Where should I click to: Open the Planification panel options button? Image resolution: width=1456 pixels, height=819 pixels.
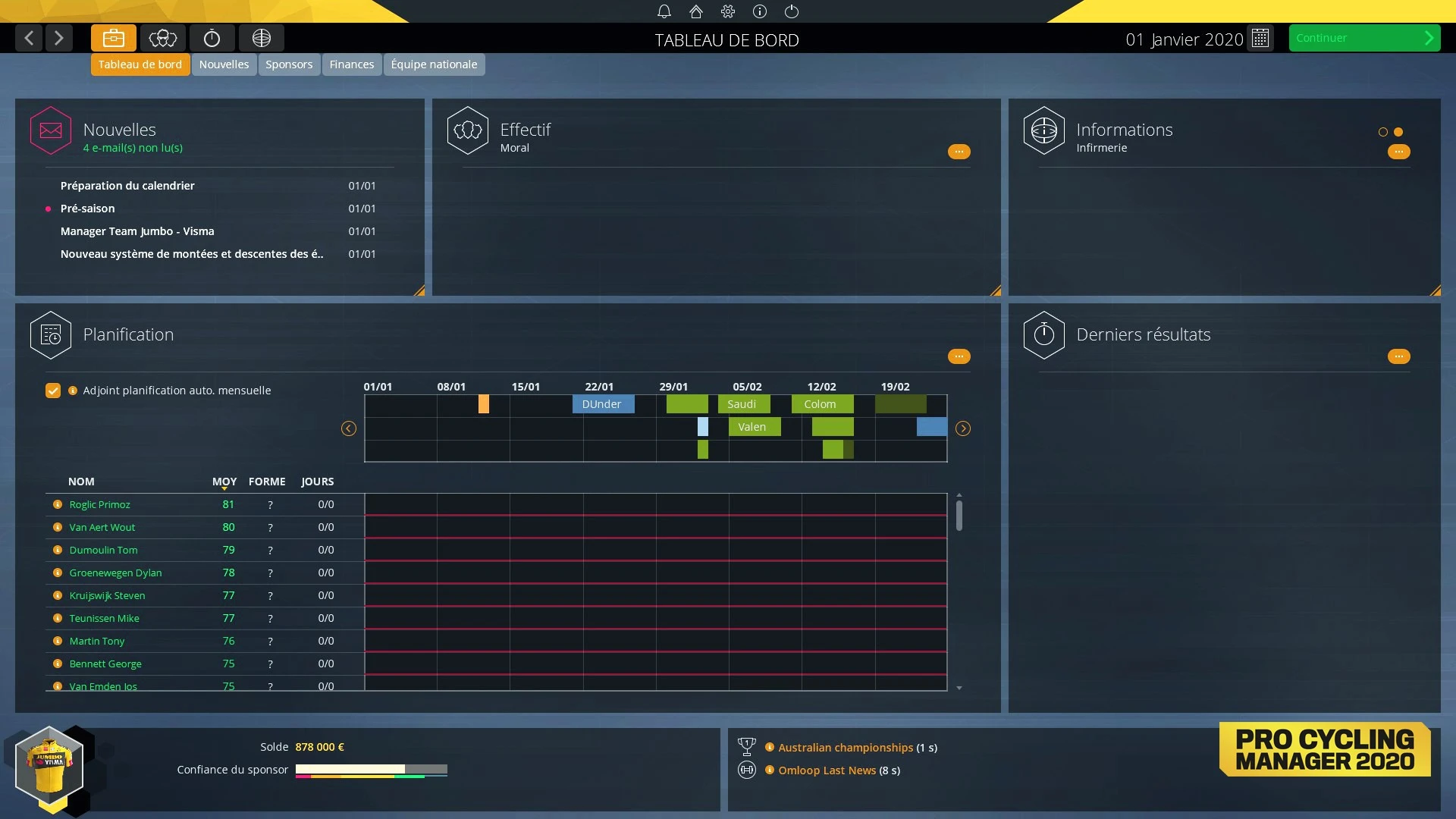(x=959, y=356)
